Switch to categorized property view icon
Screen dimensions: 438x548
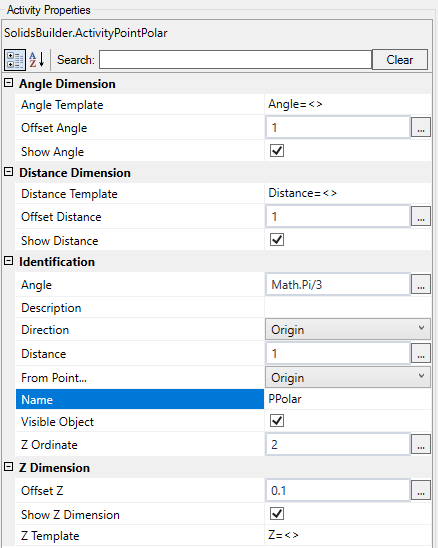(x=15, y=60)
